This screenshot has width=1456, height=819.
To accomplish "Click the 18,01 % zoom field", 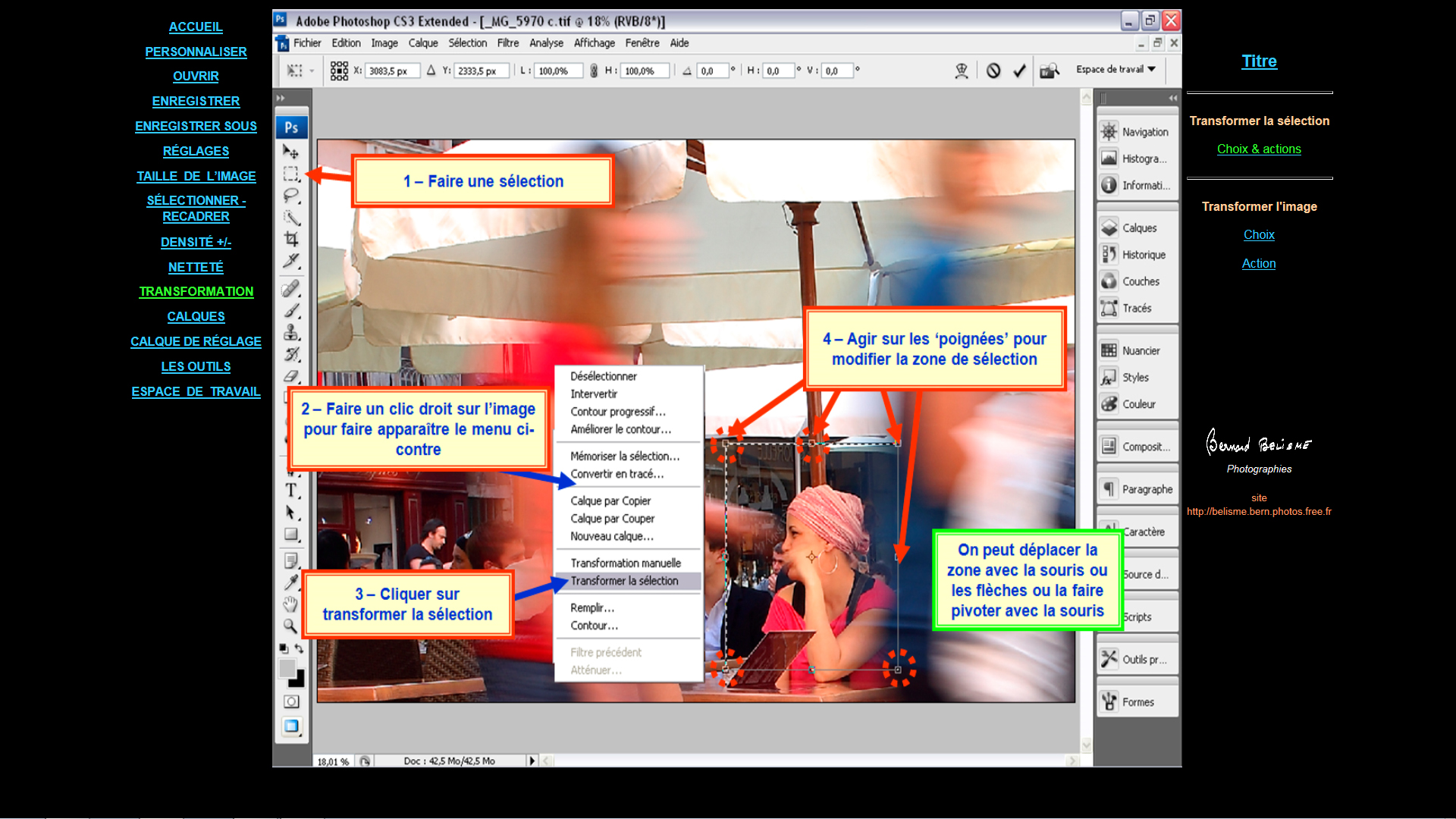I will coord(334,761).
